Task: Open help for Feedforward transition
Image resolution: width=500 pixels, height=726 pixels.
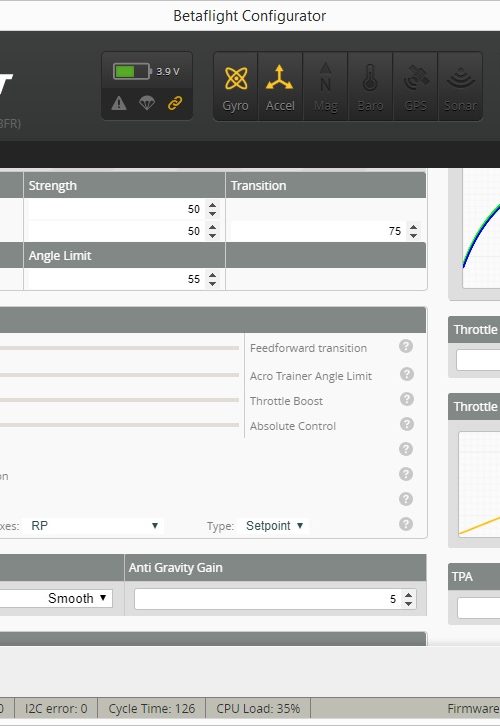Action: point(406,346)
